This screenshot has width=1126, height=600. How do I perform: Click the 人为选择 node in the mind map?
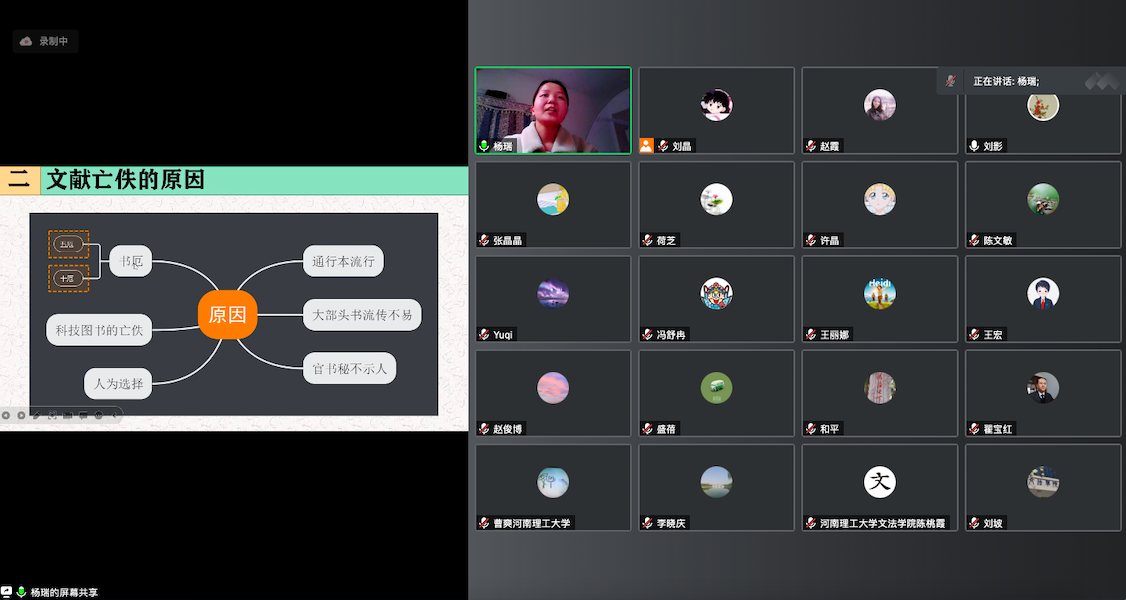click(118, 383)
